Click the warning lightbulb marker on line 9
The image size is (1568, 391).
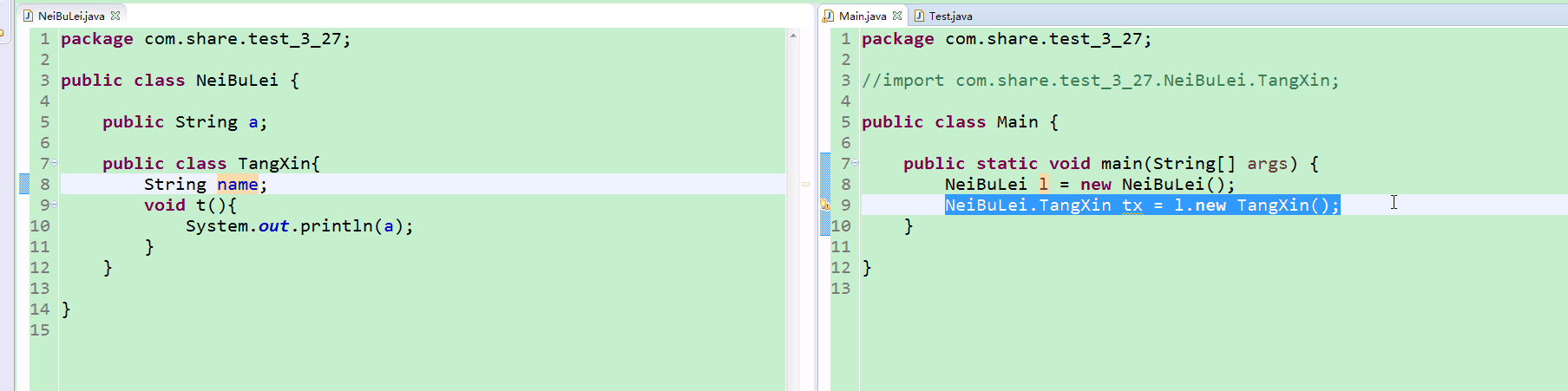tap(825, 205)
